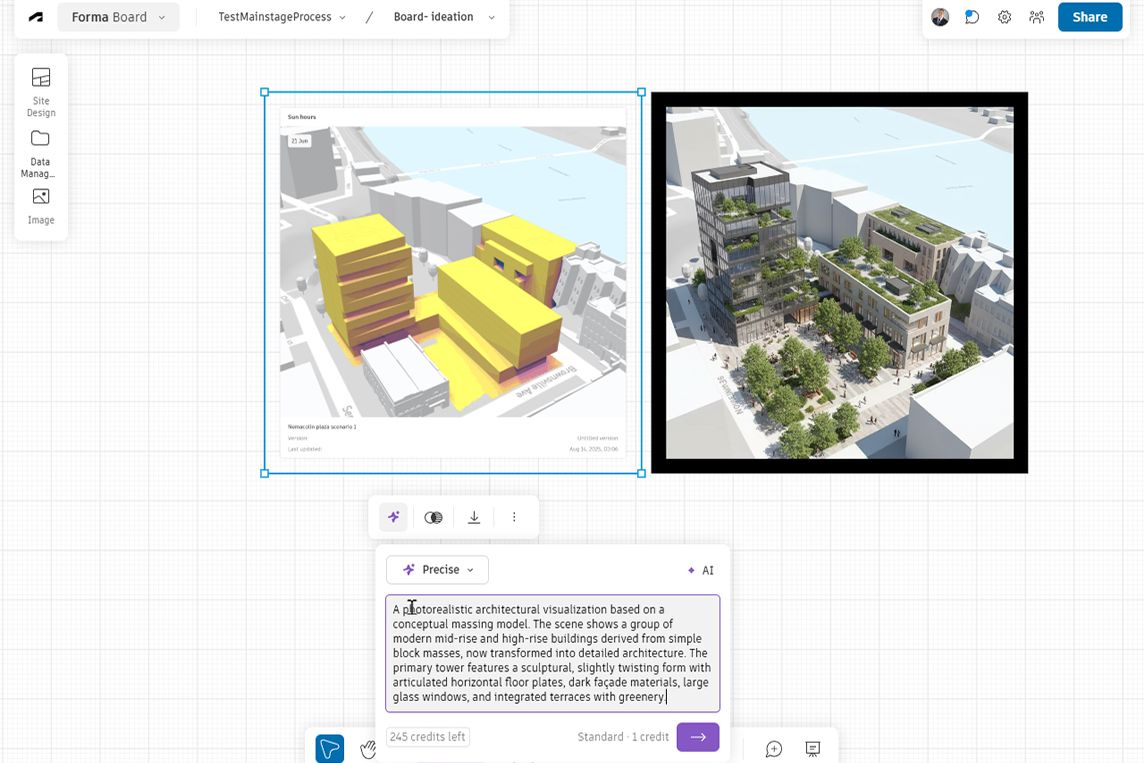Open the Forma Board dropdown
Image resolution: width=1144 pixels, height=763 pixels.
118,17
